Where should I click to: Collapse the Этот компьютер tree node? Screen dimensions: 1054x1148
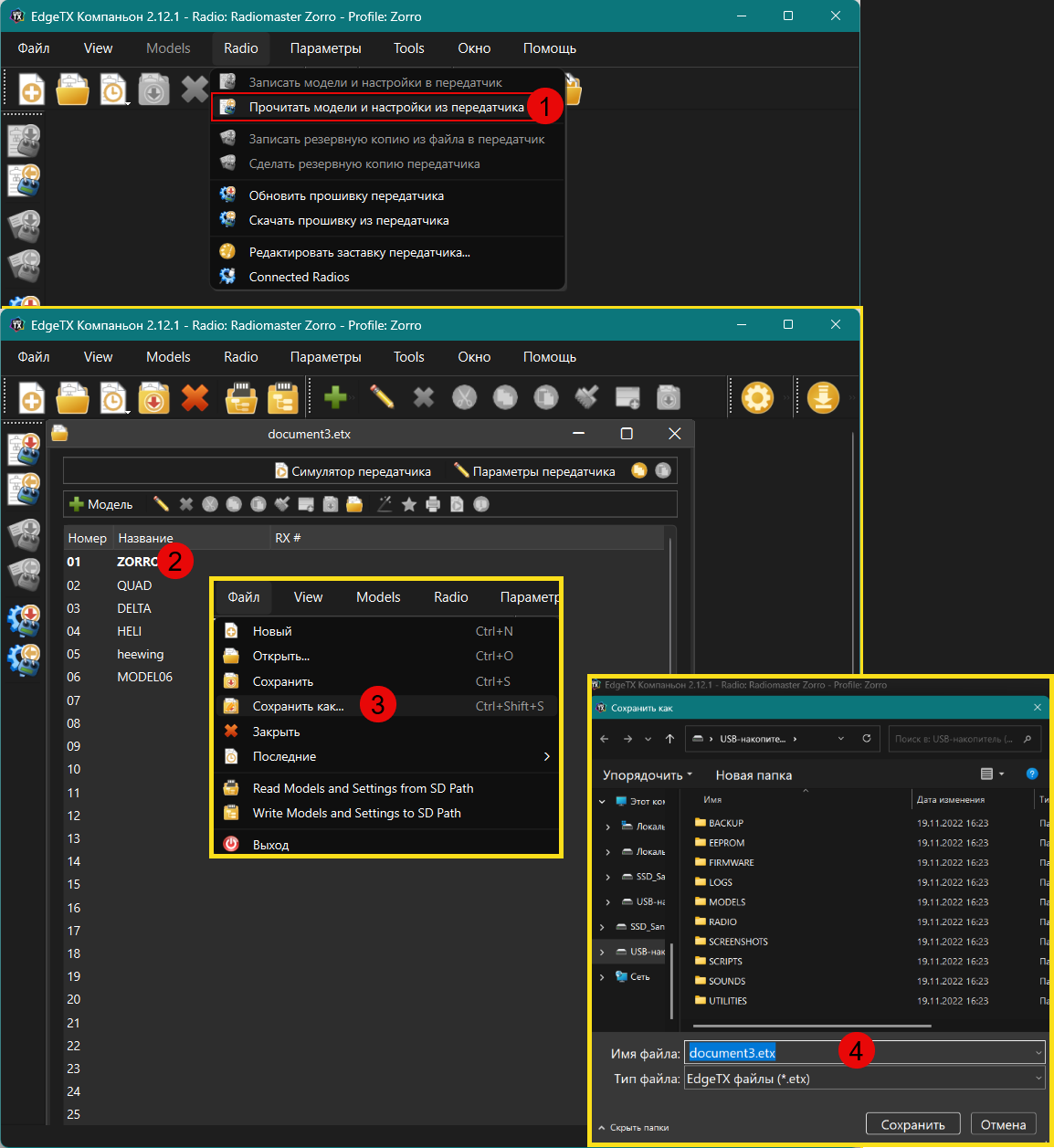point(602,802)
